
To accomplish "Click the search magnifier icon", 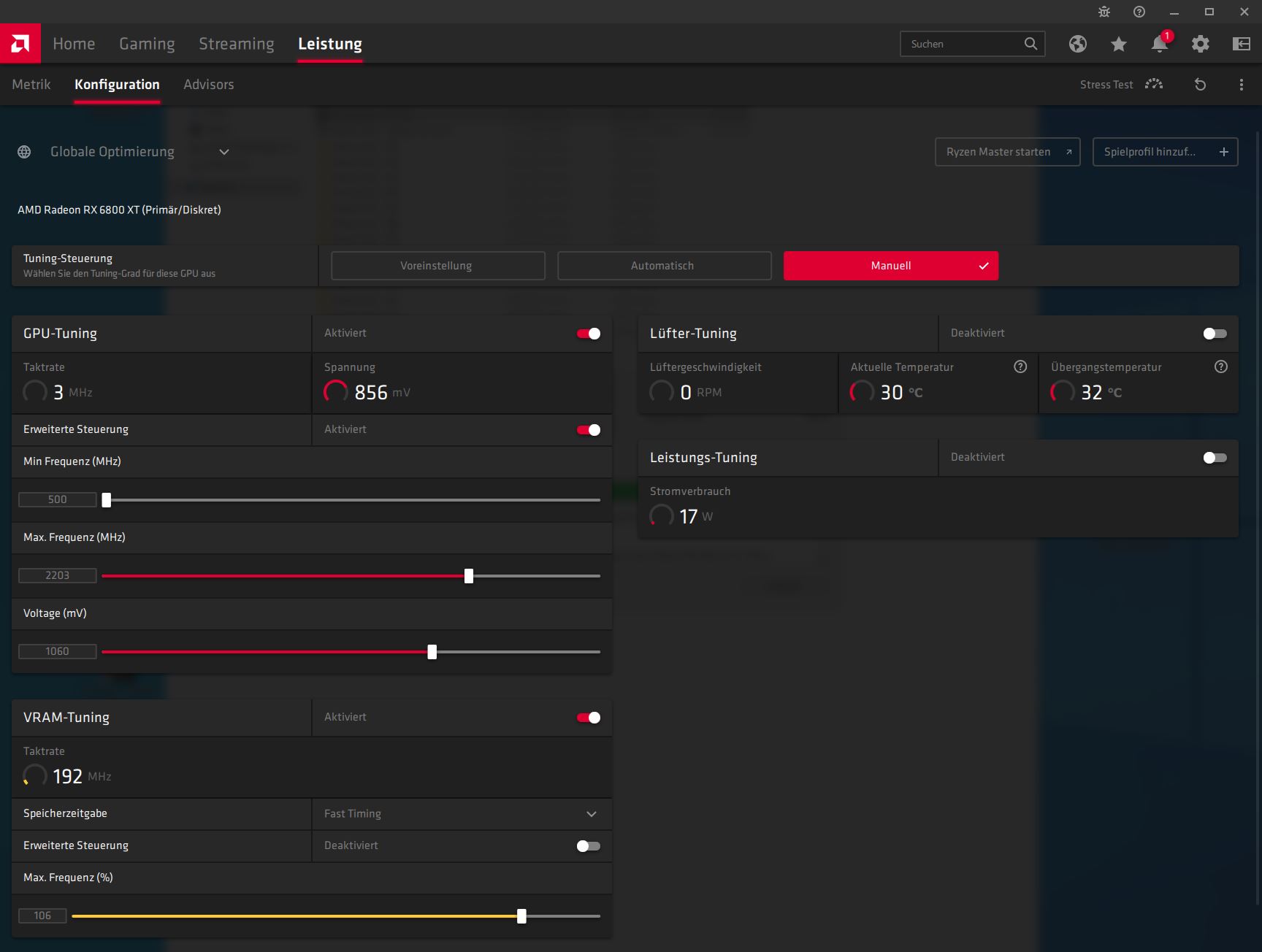I will coord(1030,44).
